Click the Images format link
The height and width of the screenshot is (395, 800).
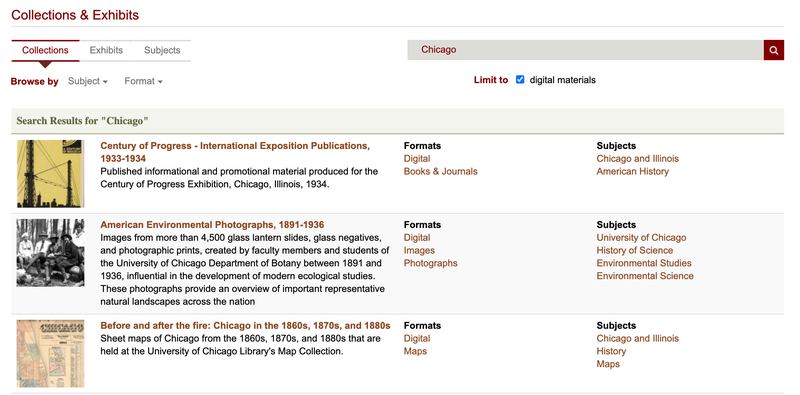[x=419, y=251]
